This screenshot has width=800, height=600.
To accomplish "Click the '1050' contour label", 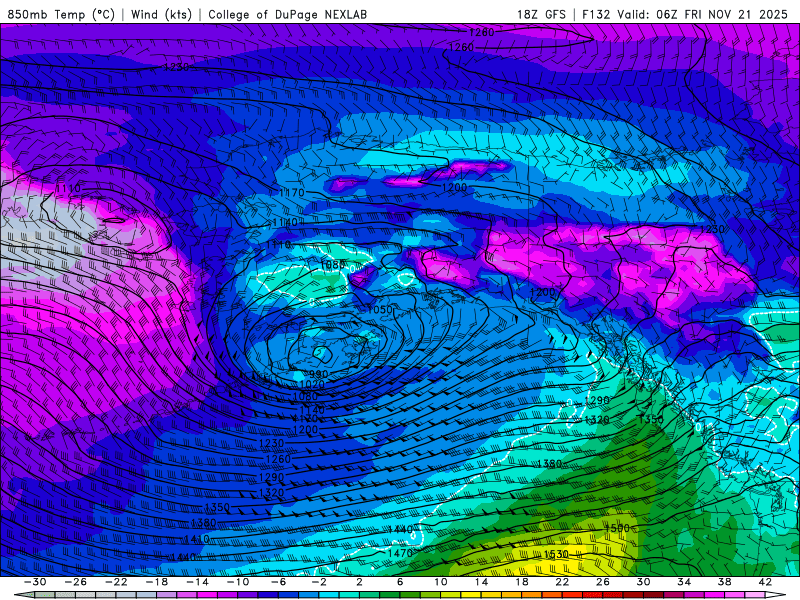I will pyautogui.click(x=380, y=310).
